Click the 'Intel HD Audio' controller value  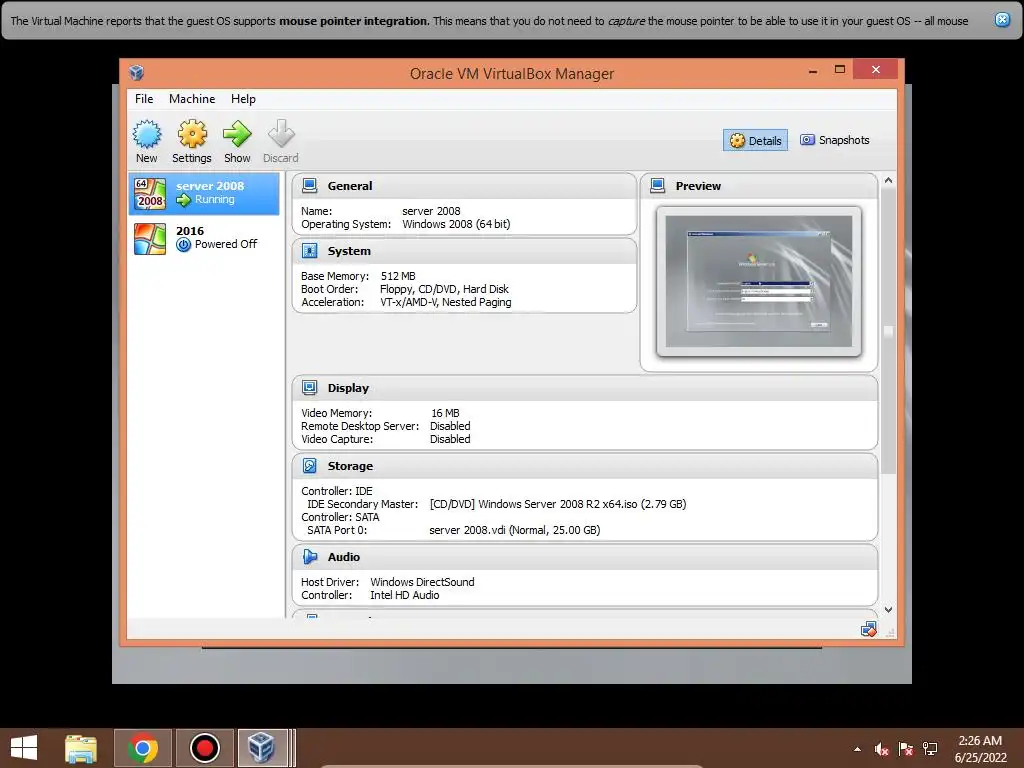[x=404, y=595]
